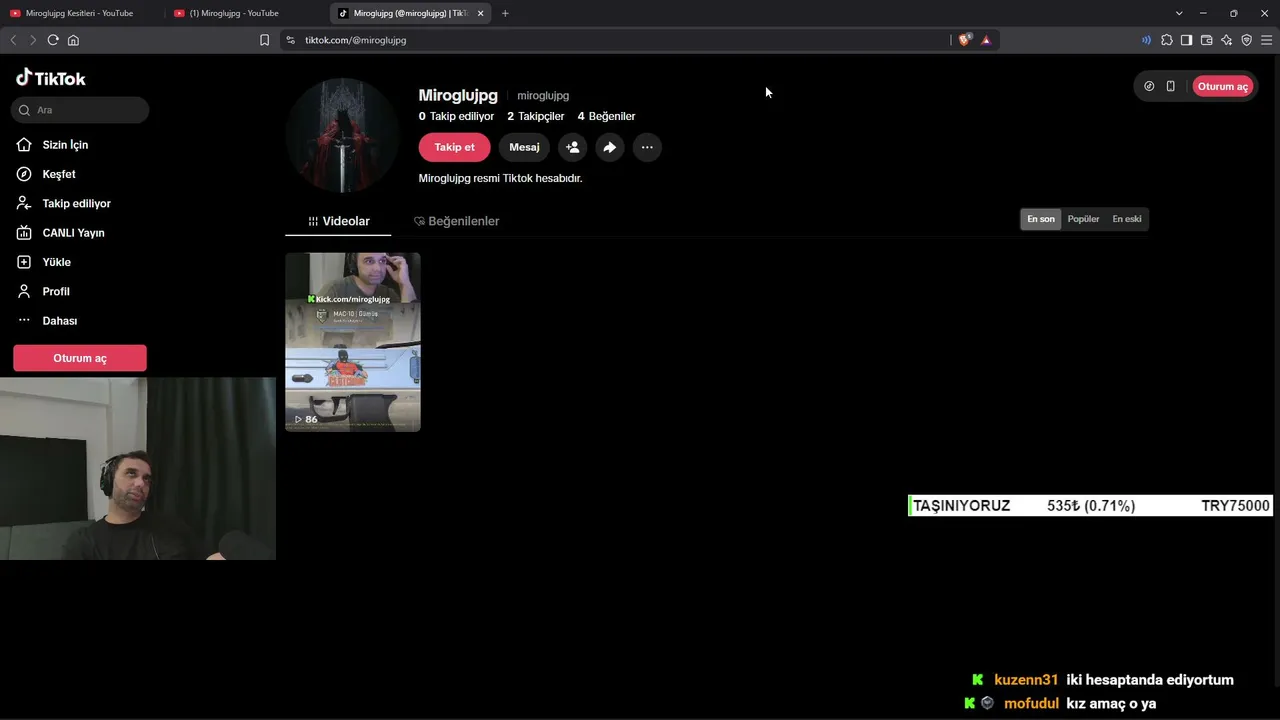Open the Brave Rewards triangle icon
Viewport: 1280px width, 720px height.
(986, 40)
